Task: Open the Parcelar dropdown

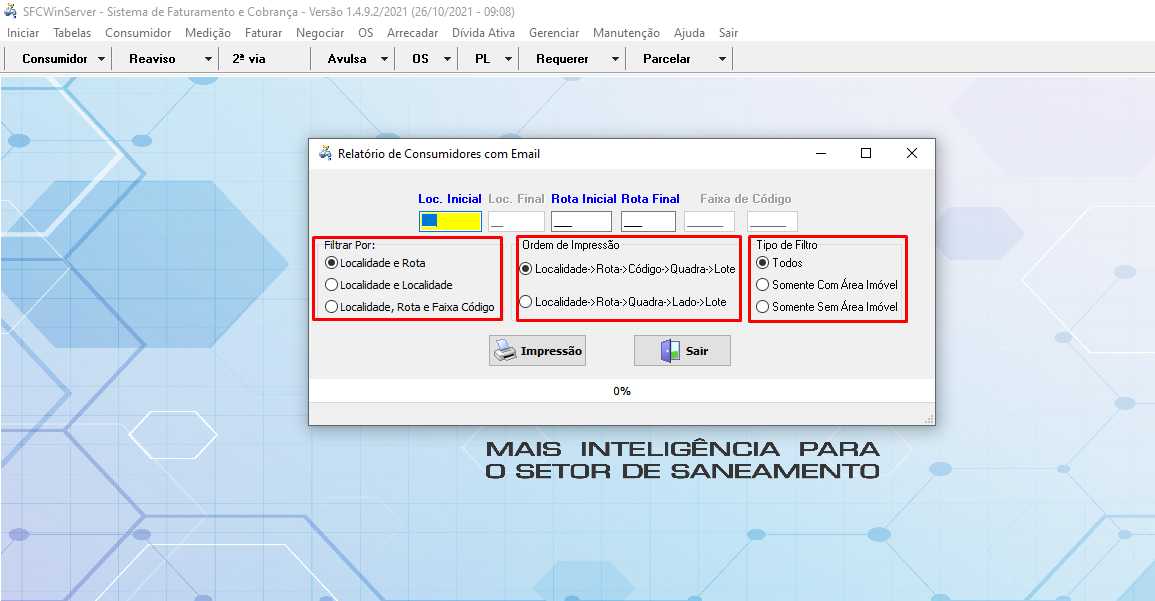Action: click(721, 58)
